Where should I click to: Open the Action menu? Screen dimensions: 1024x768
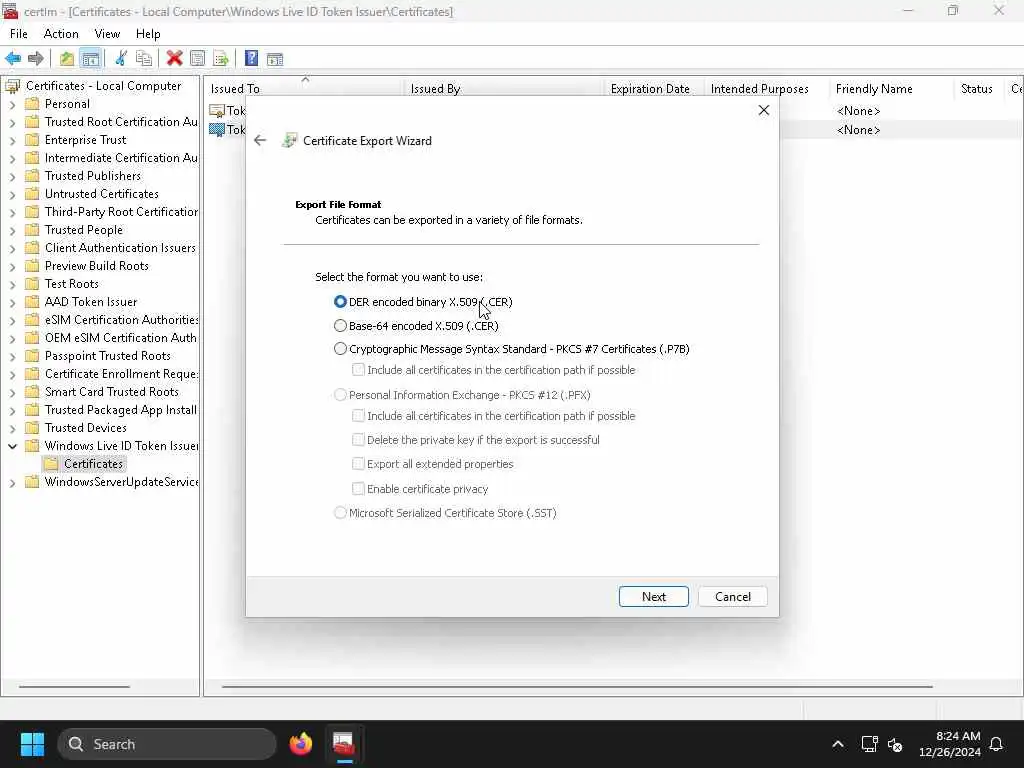(61, 34)
